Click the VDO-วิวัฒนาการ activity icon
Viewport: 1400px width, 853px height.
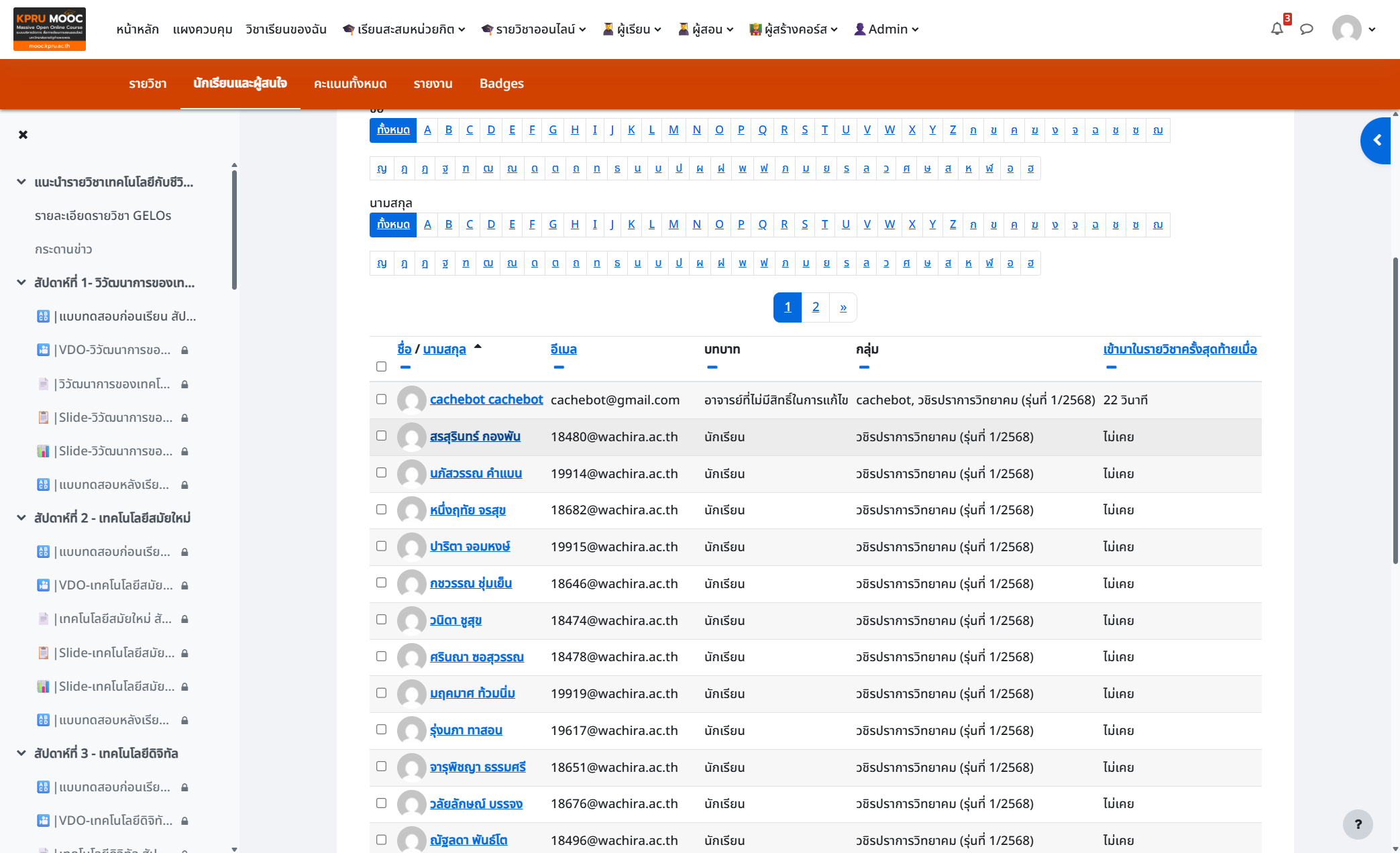(43, 349)
